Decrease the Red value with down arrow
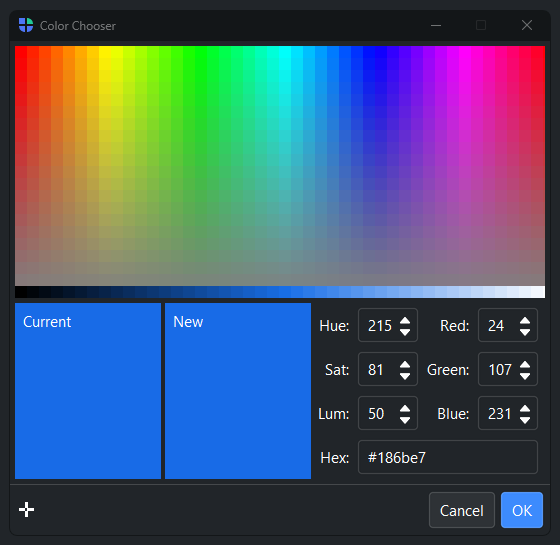The width and height of the screenshot is (560, 545). (525, 332)
